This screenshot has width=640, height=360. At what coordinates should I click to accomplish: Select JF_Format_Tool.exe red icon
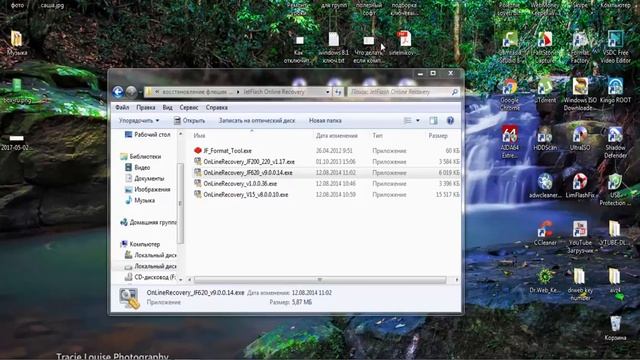(198, 151)
